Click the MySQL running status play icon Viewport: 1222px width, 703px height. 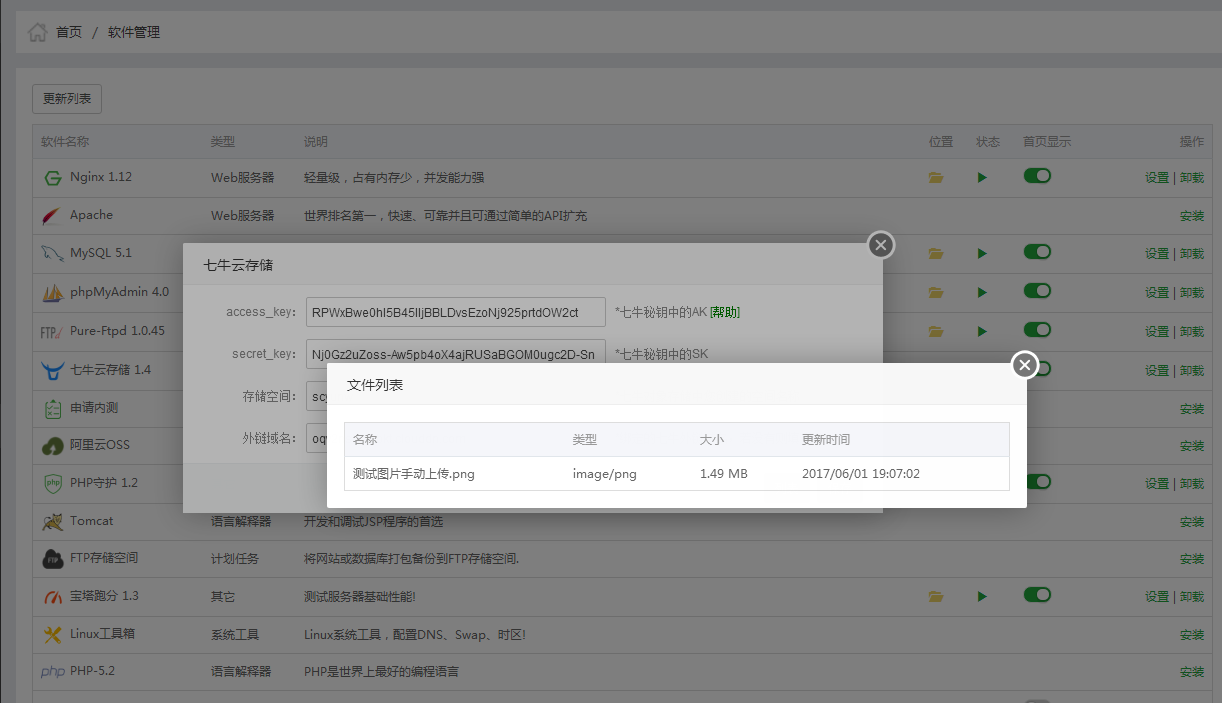[982, 254]
